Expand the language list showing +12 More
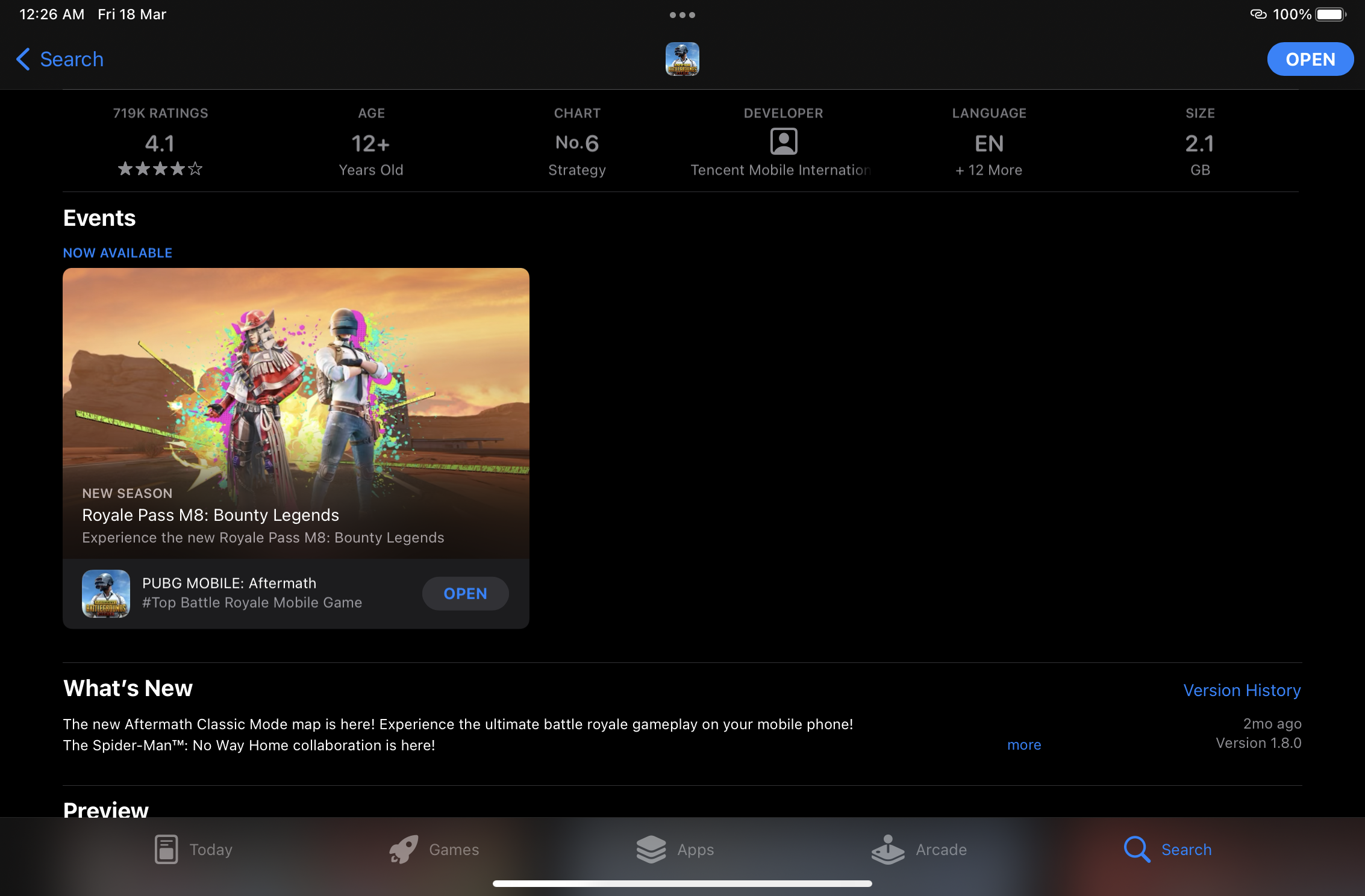The width and height of the screenshot is (1365, 896). pyautogui.click(x=989, y=170)
